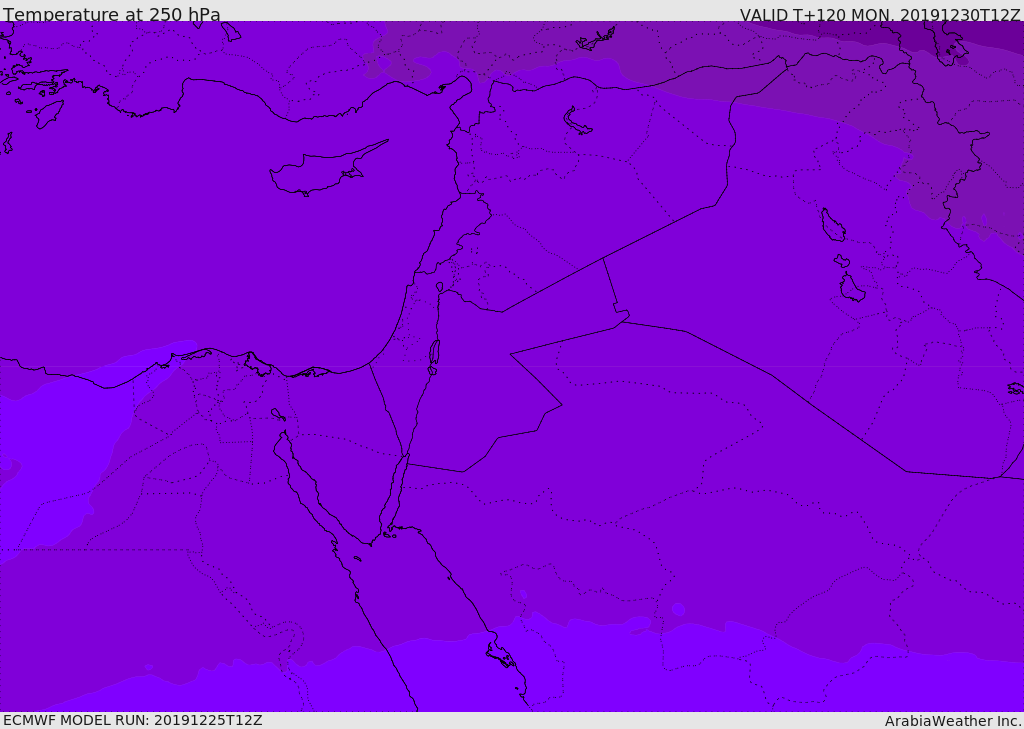
Task: Click the 'ECMWF MODEL RUN: 20191225T12Z' text
Action: pos(133,720)
